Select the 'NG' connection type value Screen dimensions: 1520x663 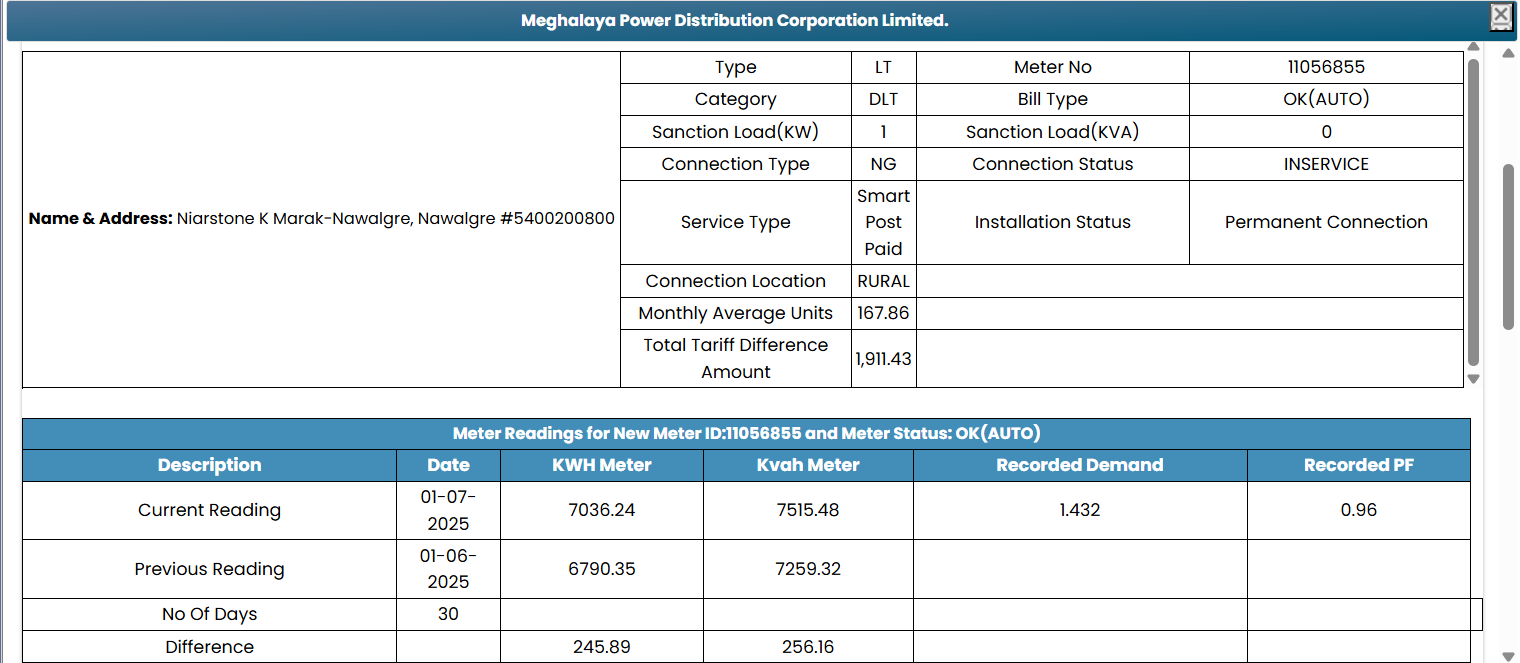[883, 165]
